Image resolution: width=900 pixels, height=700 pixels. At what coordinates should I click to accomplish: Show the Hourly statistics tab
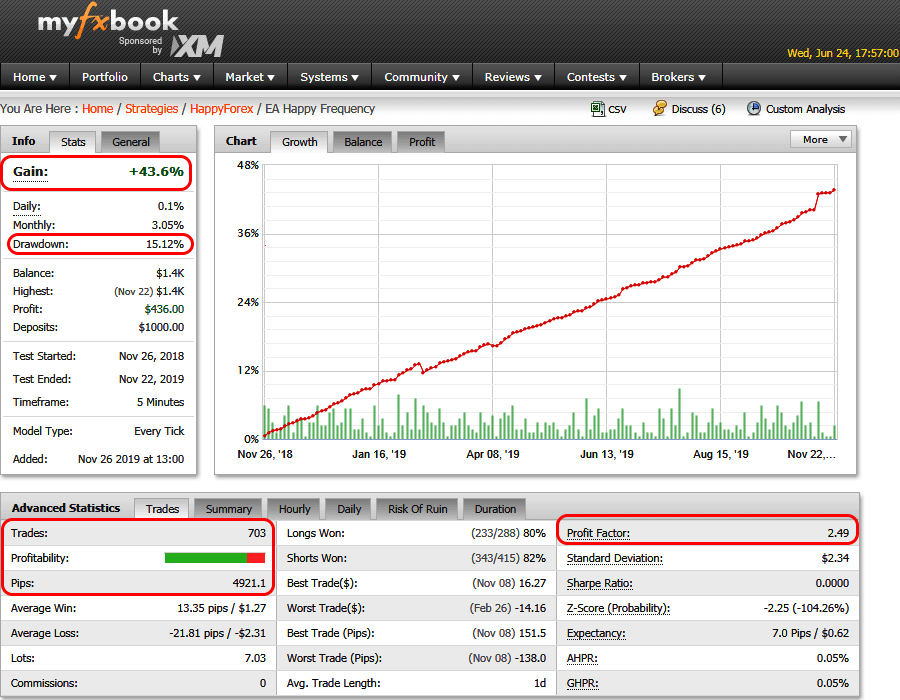pos(295,509)
